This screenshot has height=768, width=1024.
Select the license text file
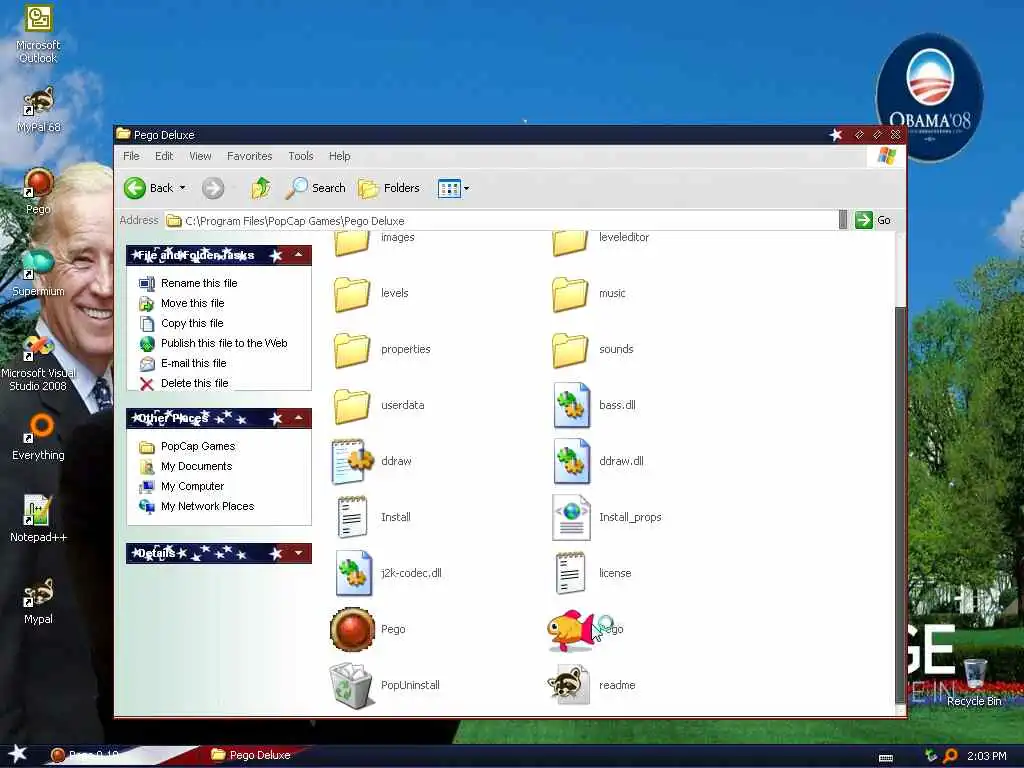point(592,573)
